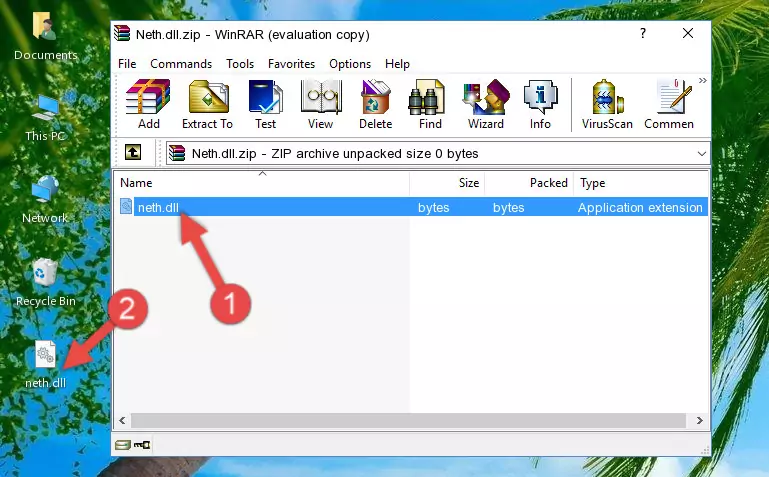Open the Favorites menu
Screen dimensions: 769x477
[x=291, y=64]
